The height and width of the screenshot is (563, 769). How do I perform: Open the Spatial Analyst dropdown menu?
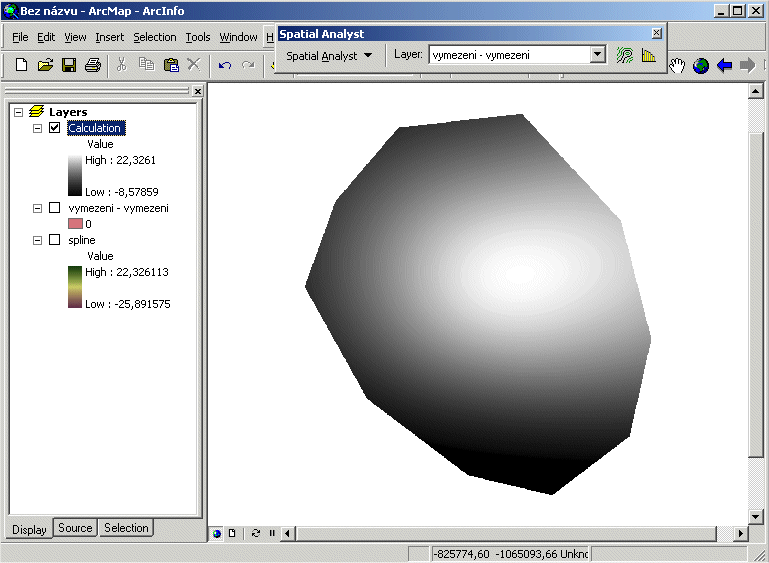point(329,56)
